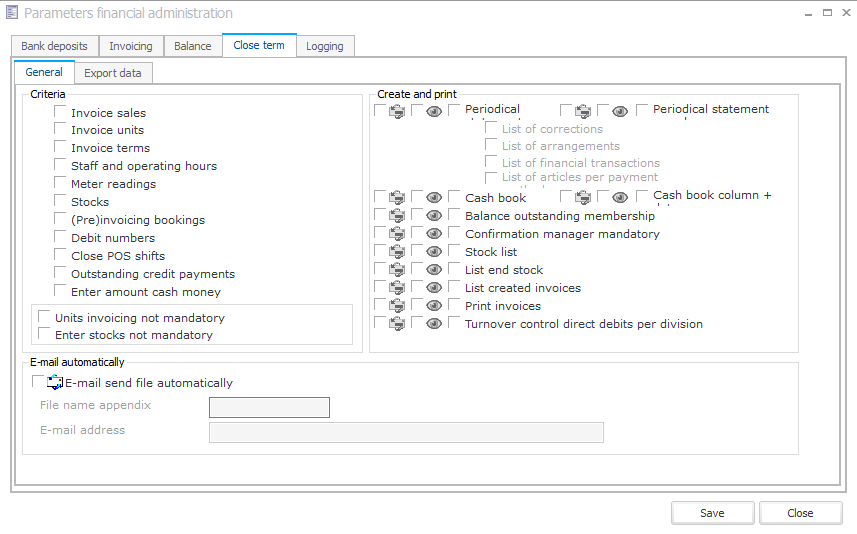Click printer icon beside Cash book column +
This screenshot has width=857, height=534.
point(583,197)
